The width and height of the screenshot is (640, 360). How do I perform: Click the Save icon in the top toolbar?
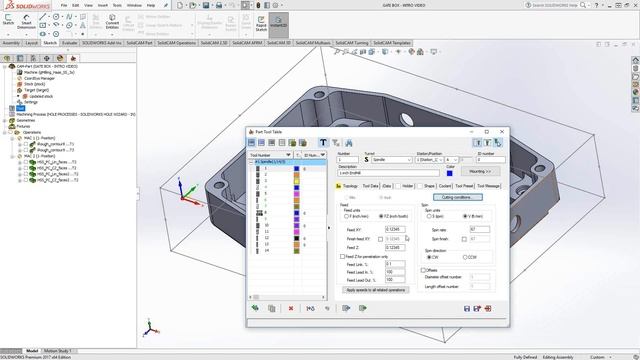[206, 5]
